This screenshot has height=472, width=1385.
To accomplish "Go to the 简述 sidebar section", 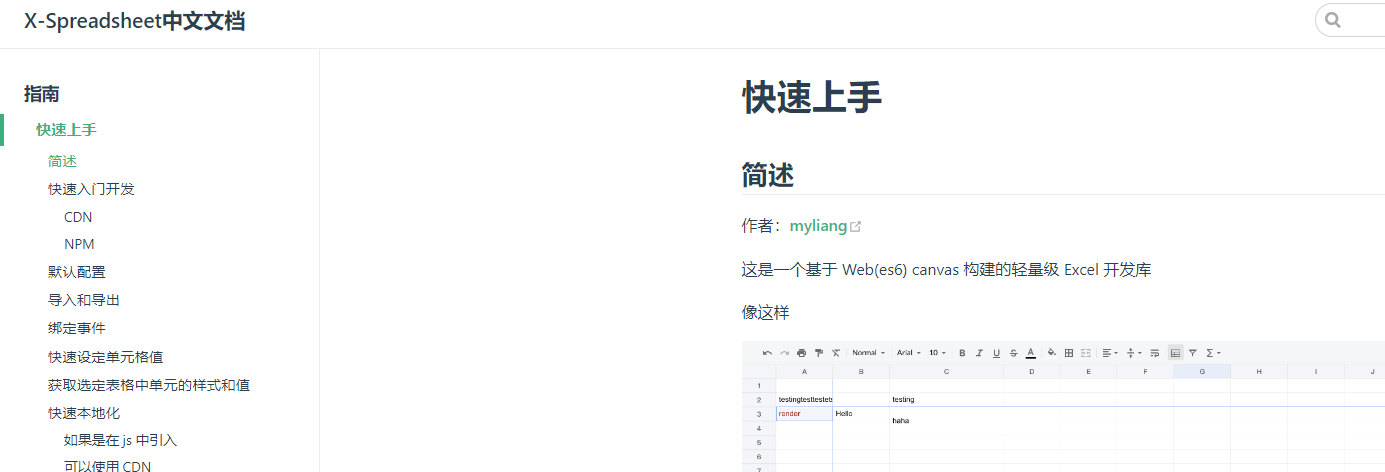I will pos(62,161).
